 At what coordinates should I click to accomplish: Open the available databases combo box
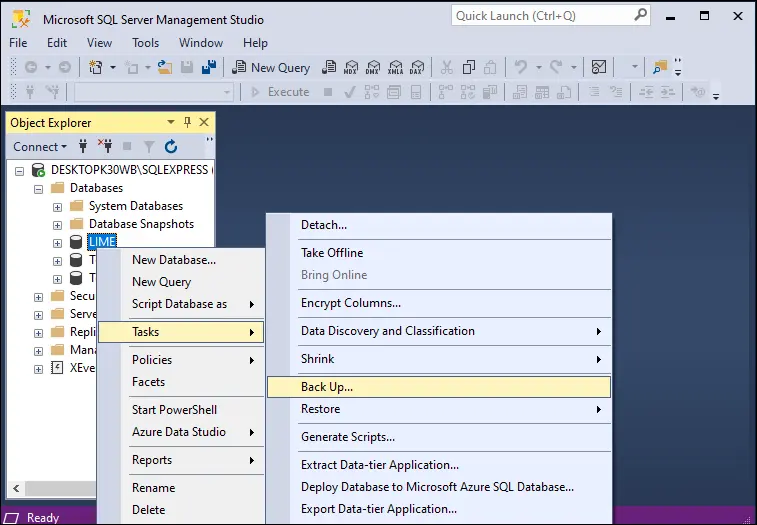tap(154, 92)
